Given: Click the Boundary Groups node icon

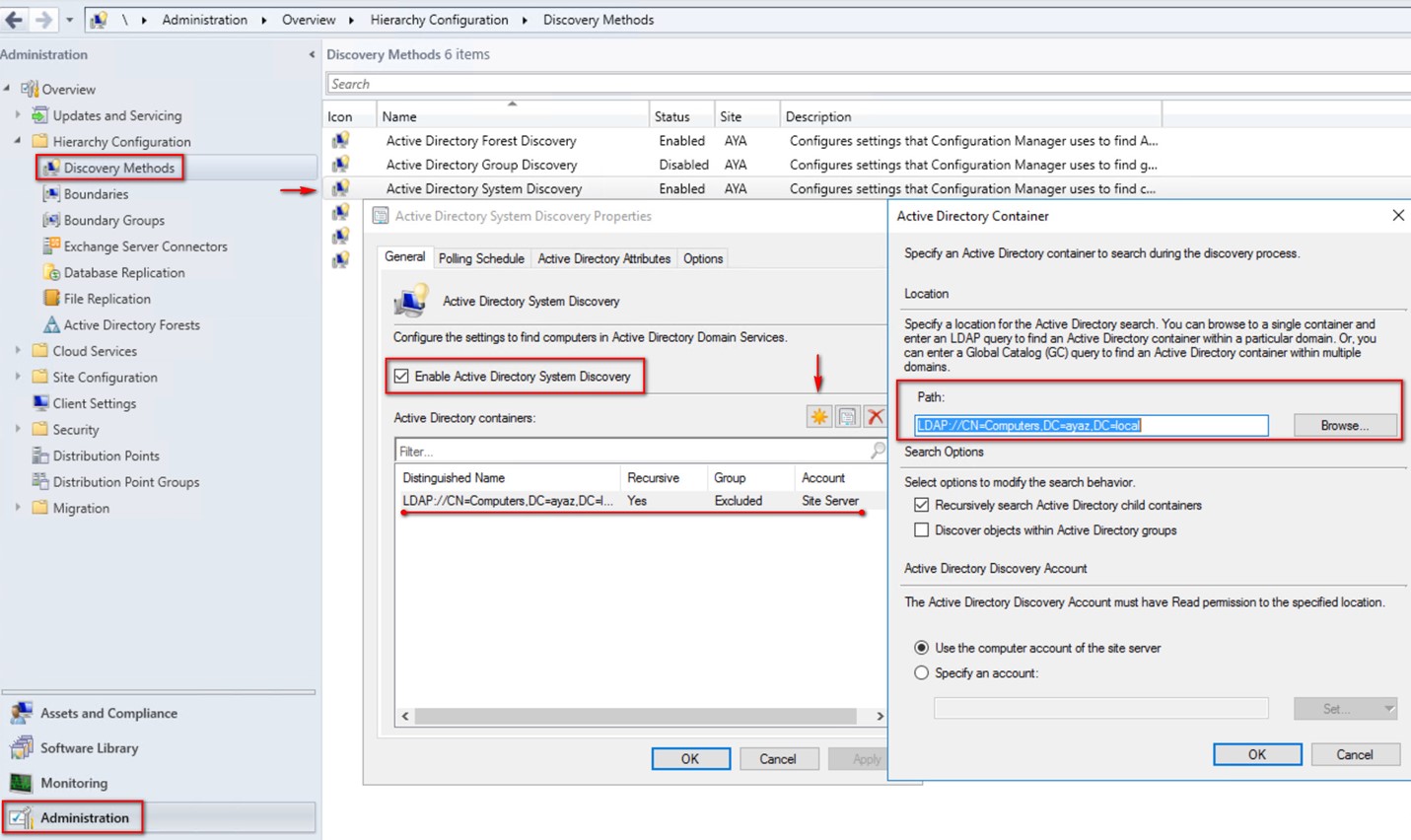Looking at the screenshot, I should pos(51,220).
